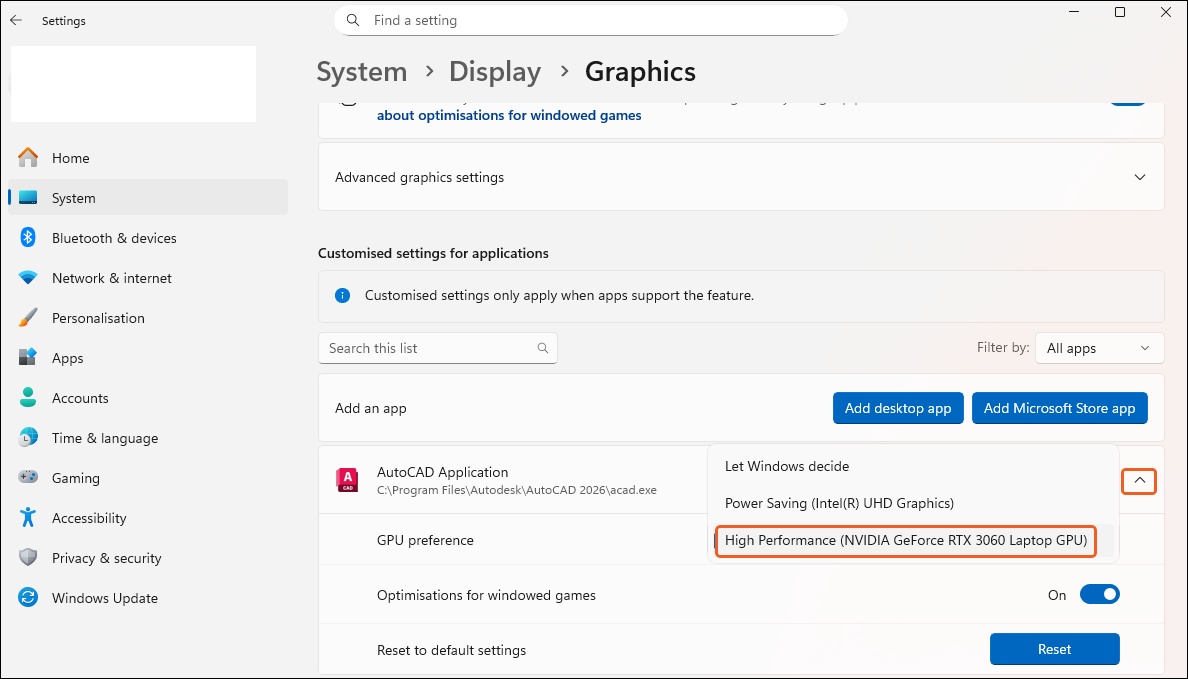Click the Search this list field
This screenshot has height=679, width=1188.
438,348
